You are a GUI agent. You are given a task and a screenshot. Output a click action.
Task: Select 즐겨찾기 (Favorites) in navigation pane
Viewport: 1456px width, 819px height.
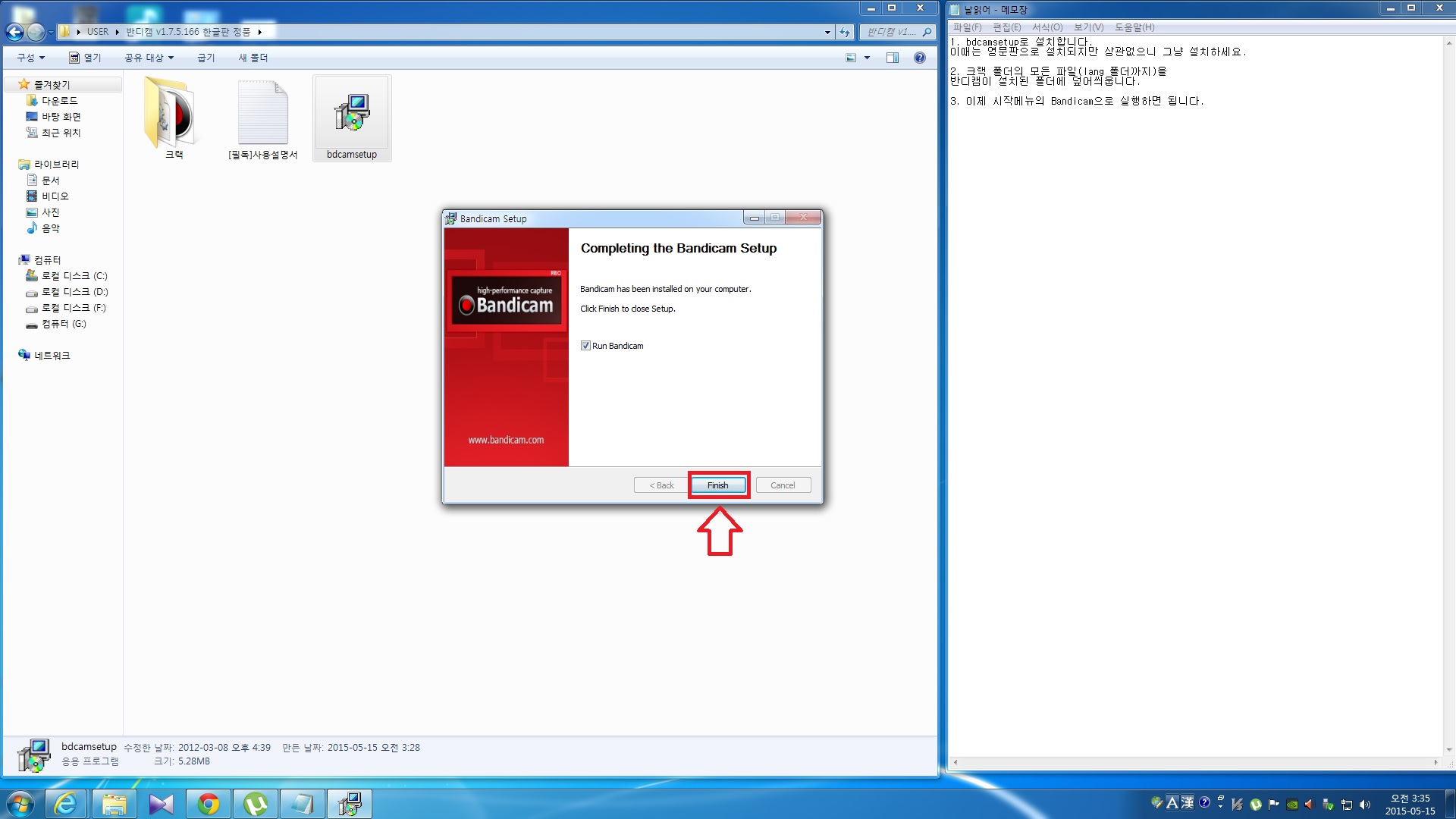click(52, 85)
